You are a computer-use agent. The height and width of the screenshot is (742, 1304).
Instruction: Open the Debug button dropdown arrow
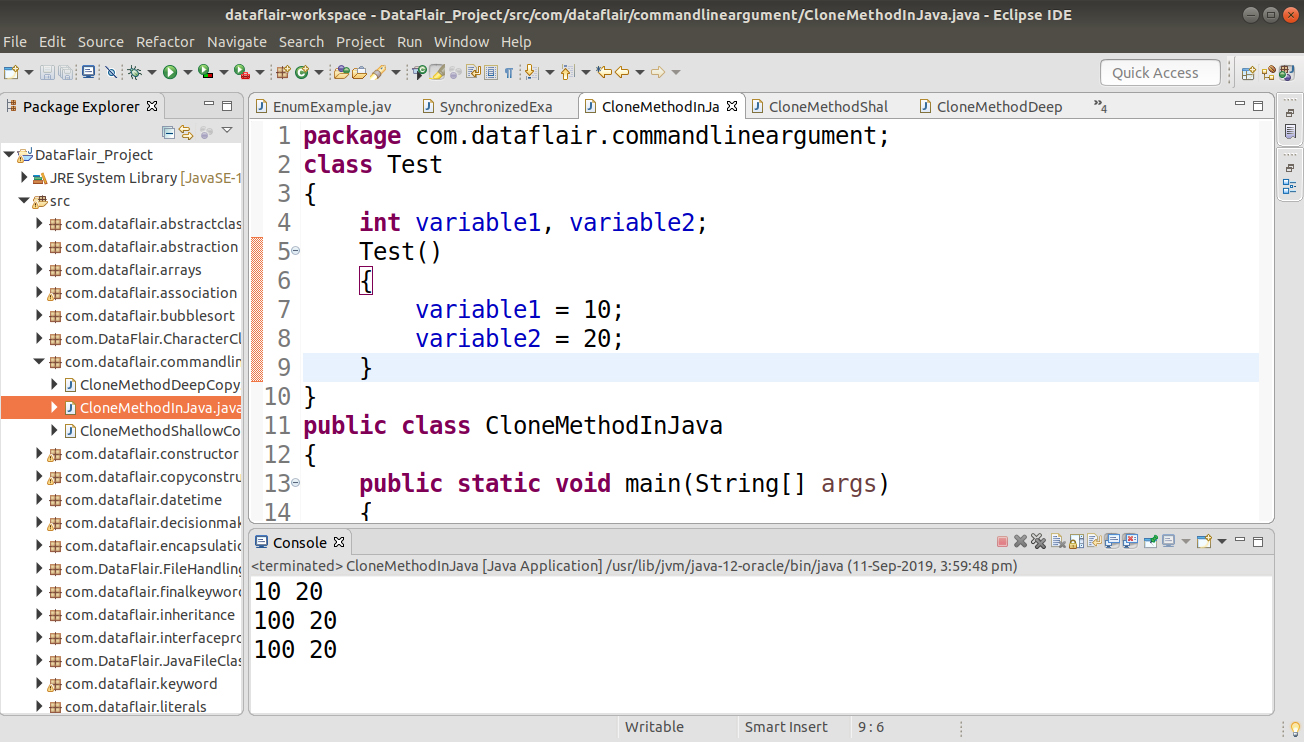click(152, 72)
